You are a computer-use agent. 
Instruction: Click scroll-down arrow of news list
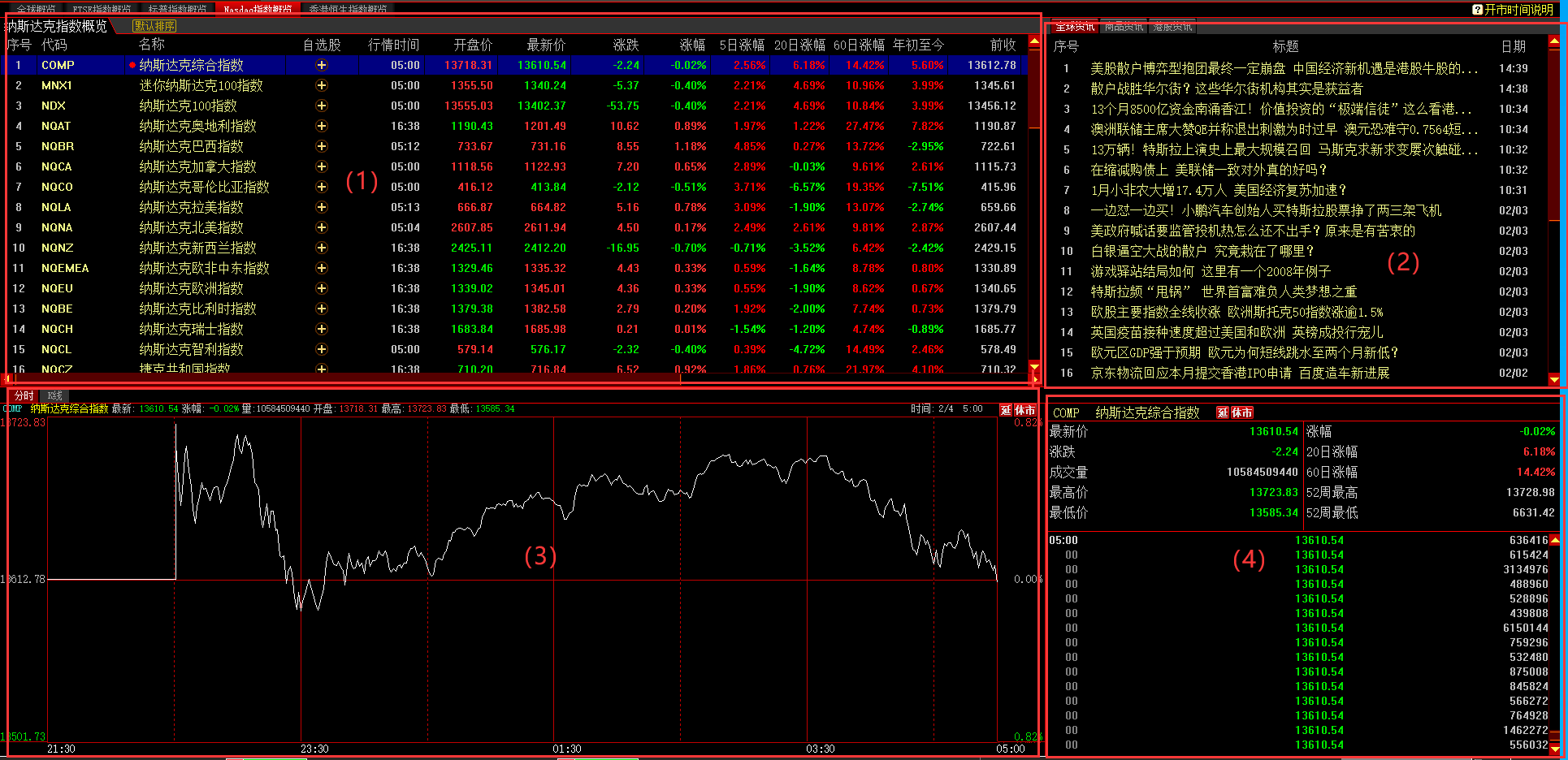(1554, 379)
